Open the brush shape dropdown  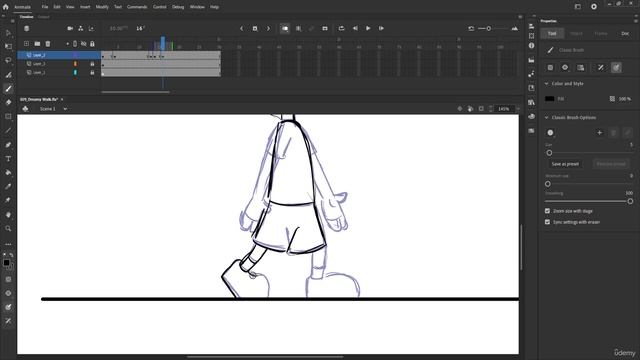[x=550, y=132]
